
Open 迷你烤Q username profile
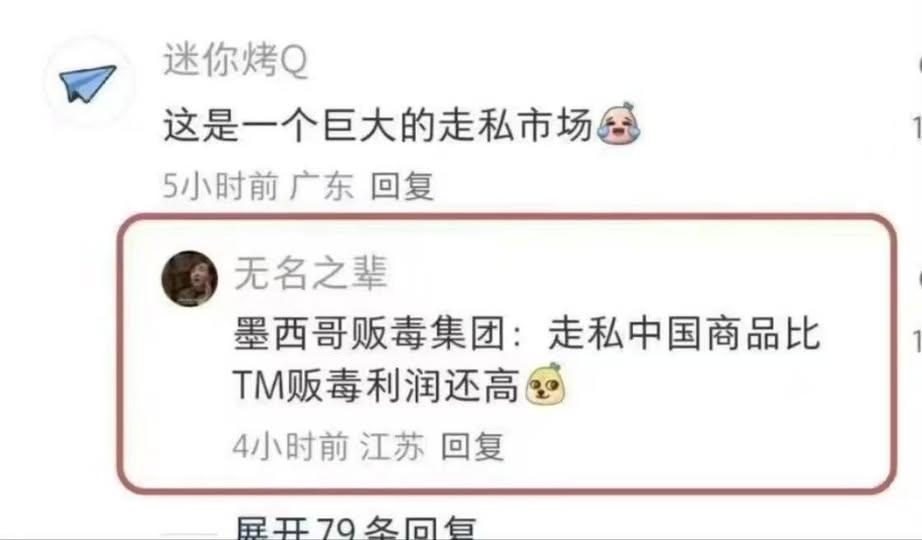(235, 60)
